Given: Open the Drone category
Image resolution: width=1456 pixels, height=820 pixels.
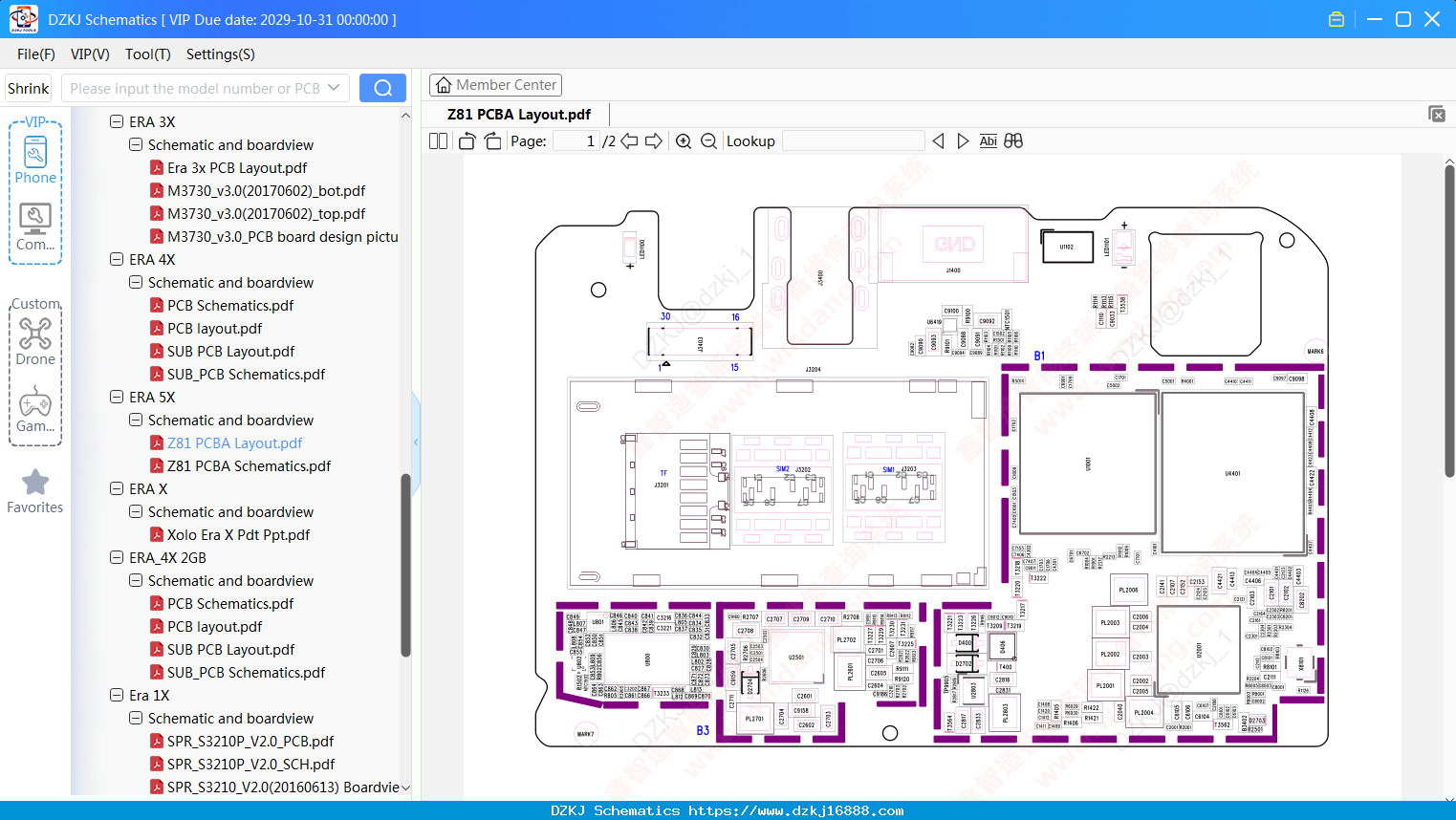Looking at the screenshot, I should pos(35,341).
